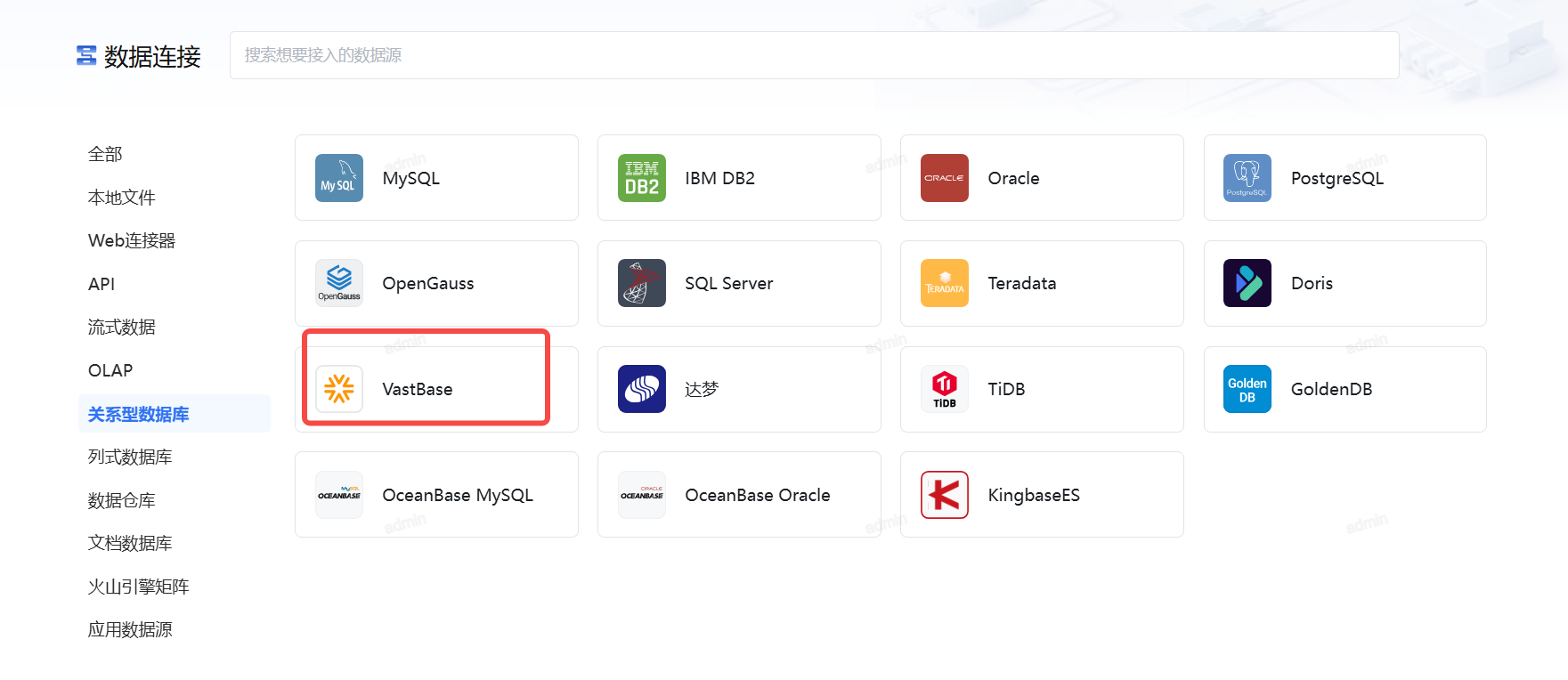Open the 流式数据 category
The width and height of the screenshot is (1568, 680).
(122, 327)
